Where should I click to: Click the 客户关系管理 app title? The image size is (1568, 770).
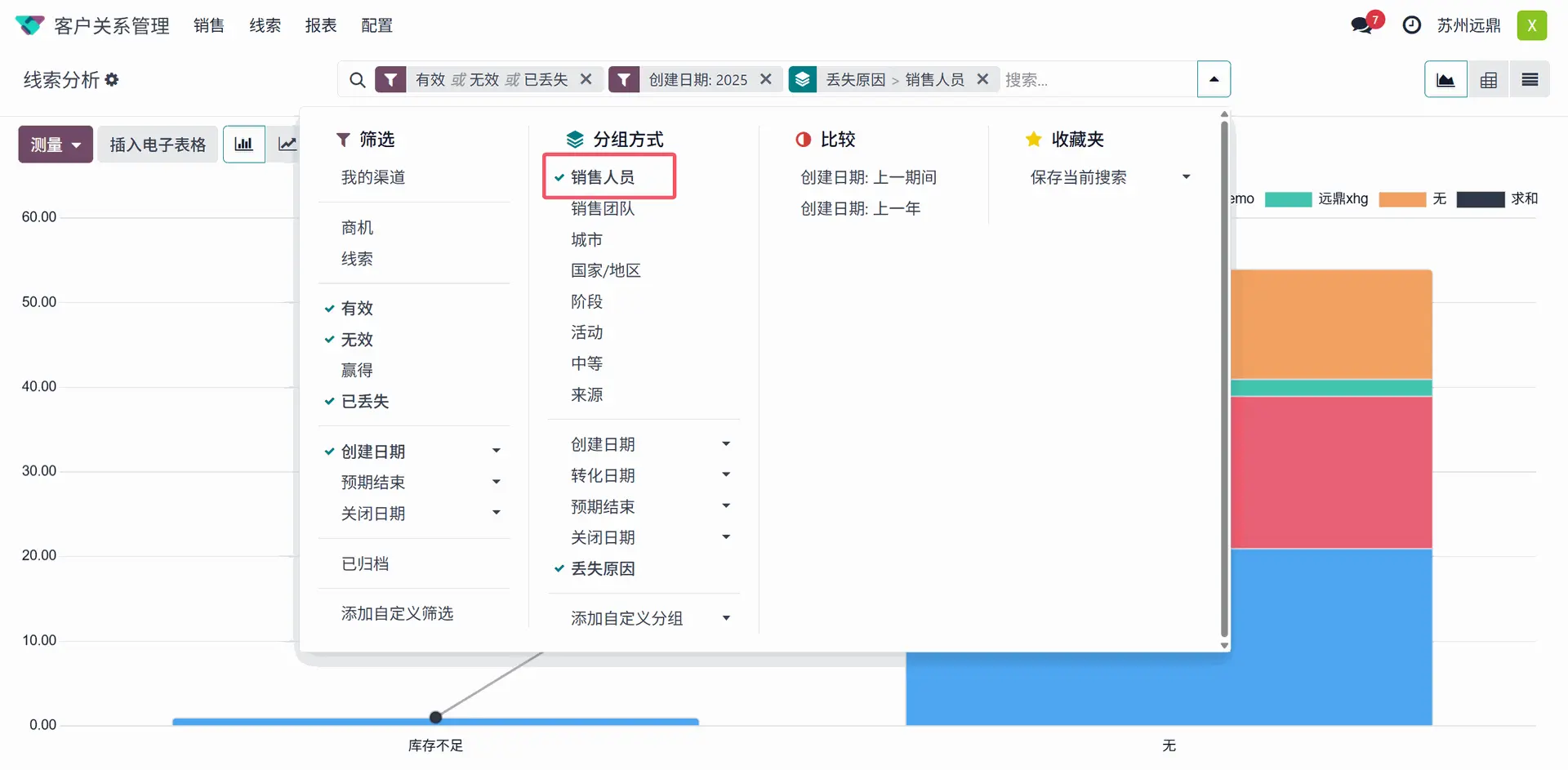(112, 25)
